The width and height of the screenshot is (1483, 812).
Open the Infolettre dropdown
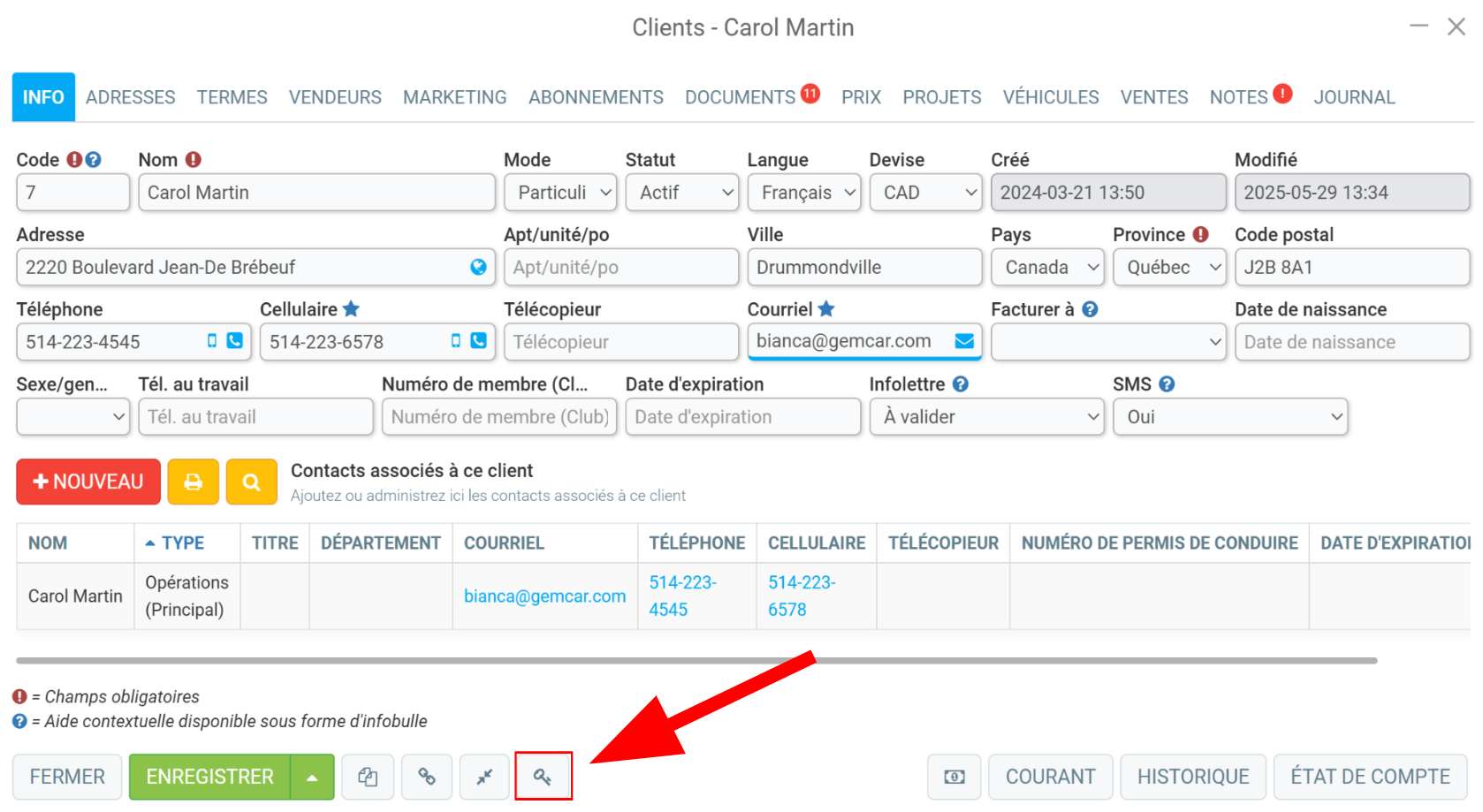tap(987, 417)
